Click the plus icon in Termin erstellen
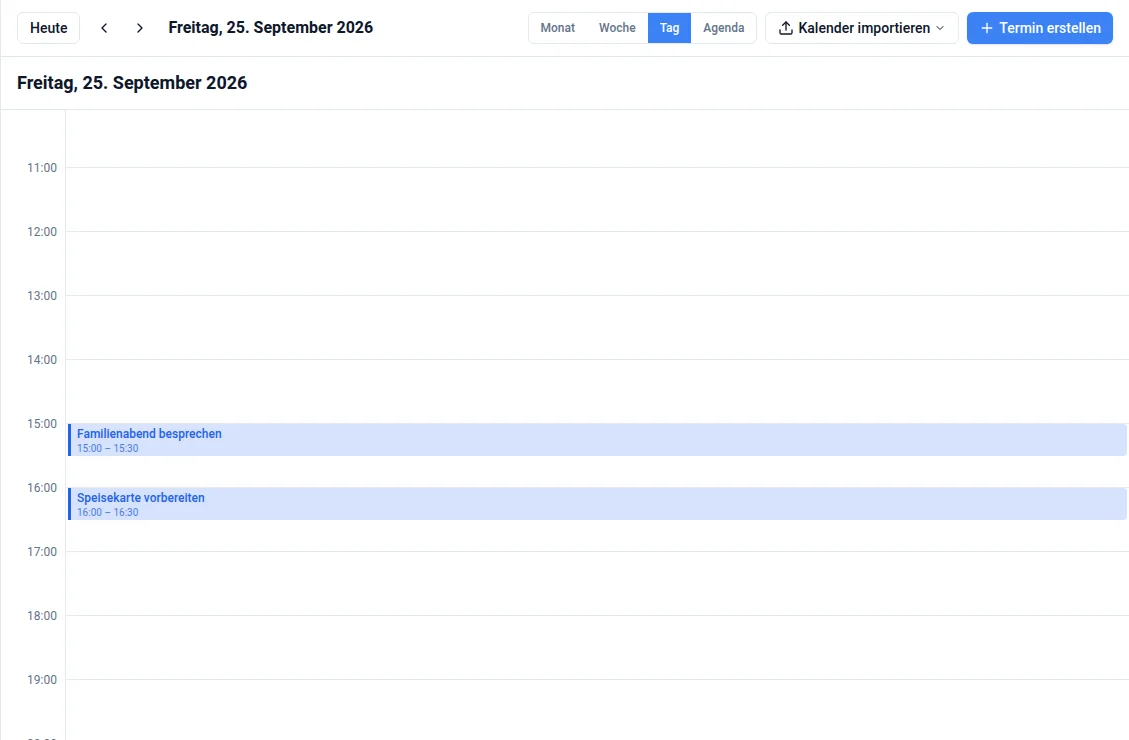This screenshot has height=740, width=1129. 986,28
